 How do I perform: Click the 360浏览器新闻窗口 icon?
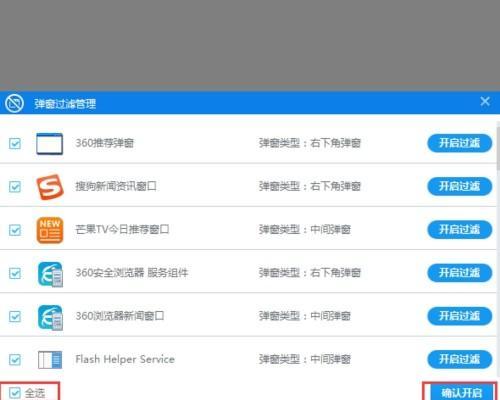(50, 317)
